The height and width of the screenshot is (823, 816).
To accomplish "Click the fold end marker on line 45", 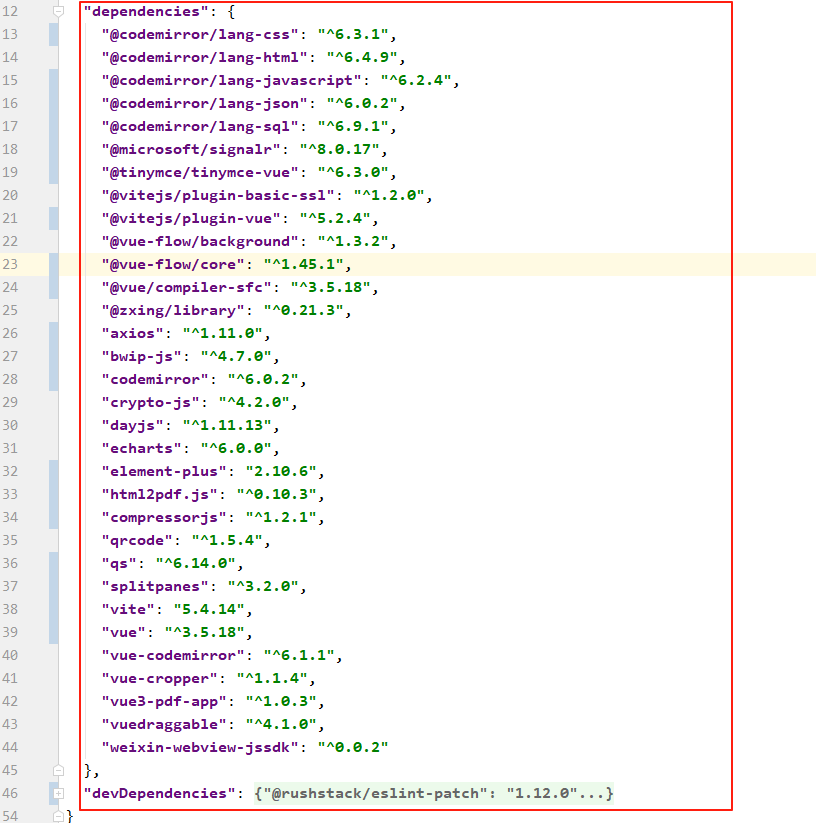I will pyautogui.click(x=58, y=770).
